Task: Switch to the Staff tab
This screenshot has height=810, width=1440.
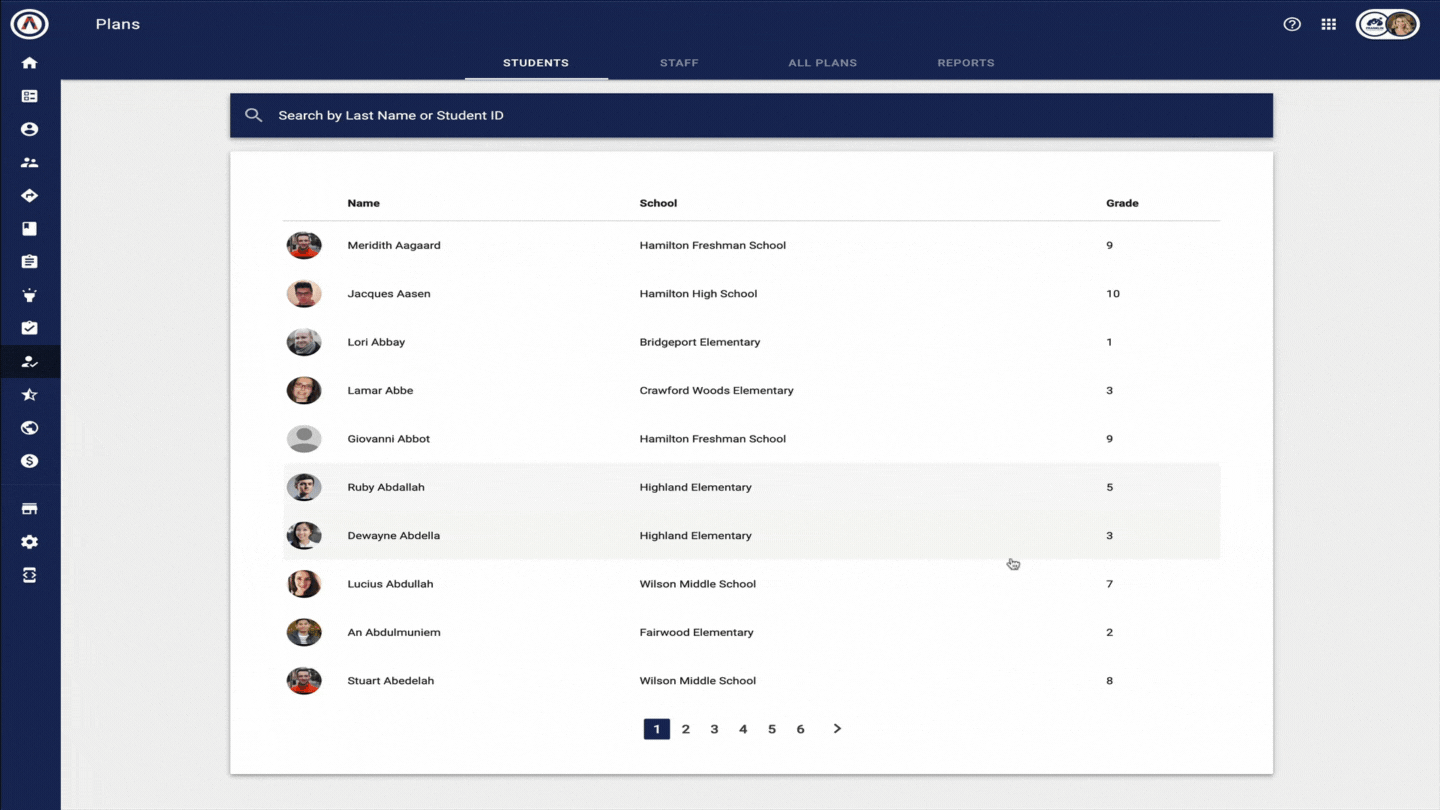Action: pos(679,63)
